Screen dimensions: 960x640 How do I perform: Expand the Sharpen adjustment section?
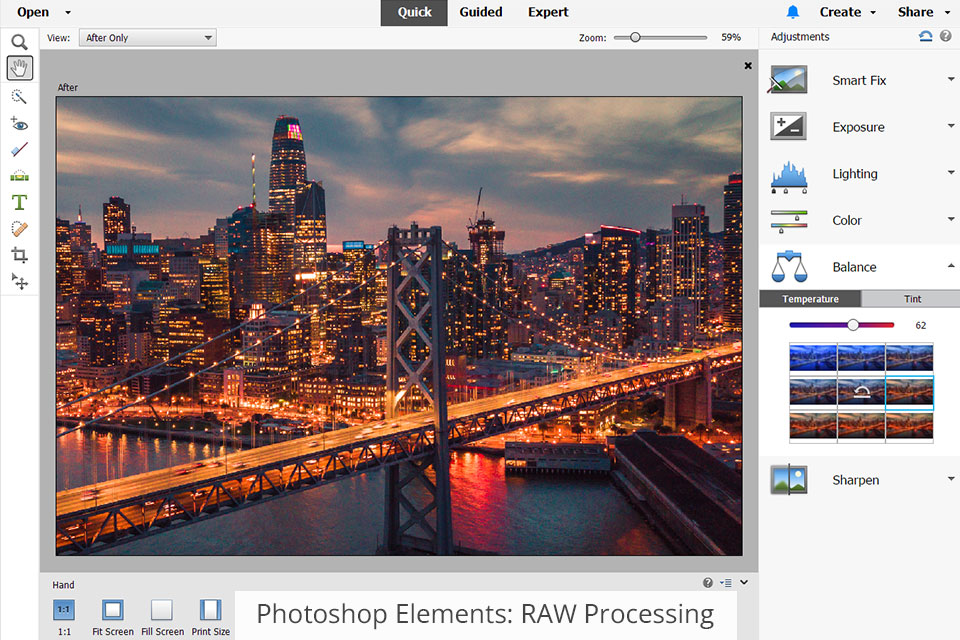(x=951, y=478)
